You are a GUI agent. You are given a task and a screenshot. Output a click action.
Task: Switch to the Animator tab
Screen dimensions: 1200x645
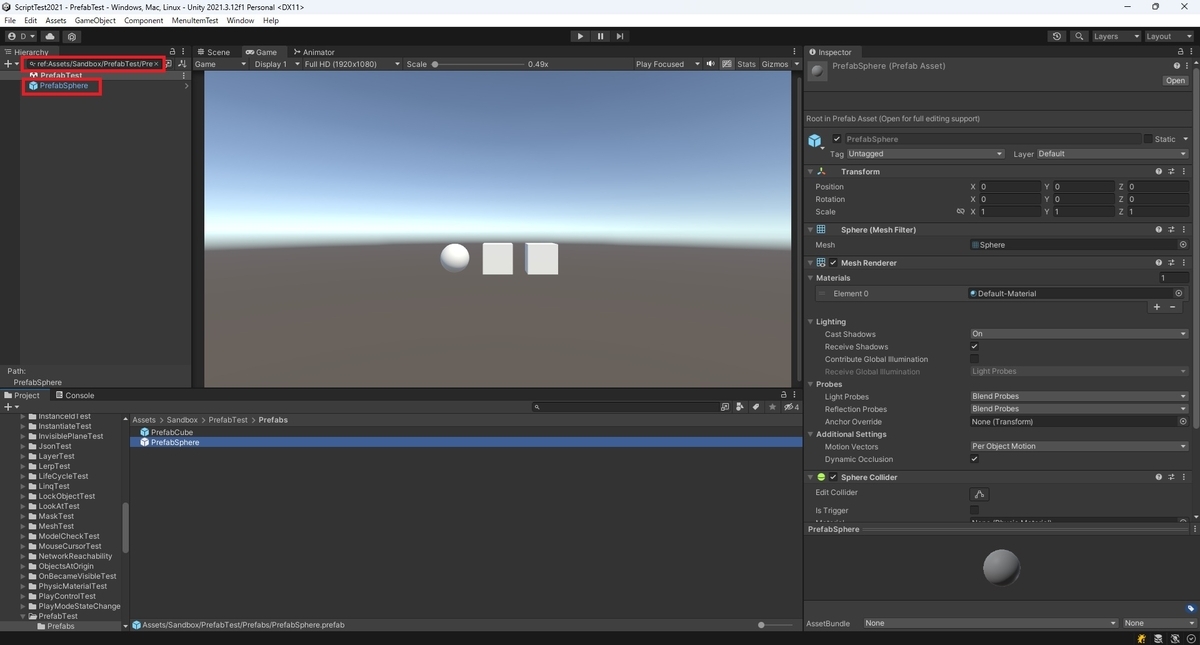314,52
